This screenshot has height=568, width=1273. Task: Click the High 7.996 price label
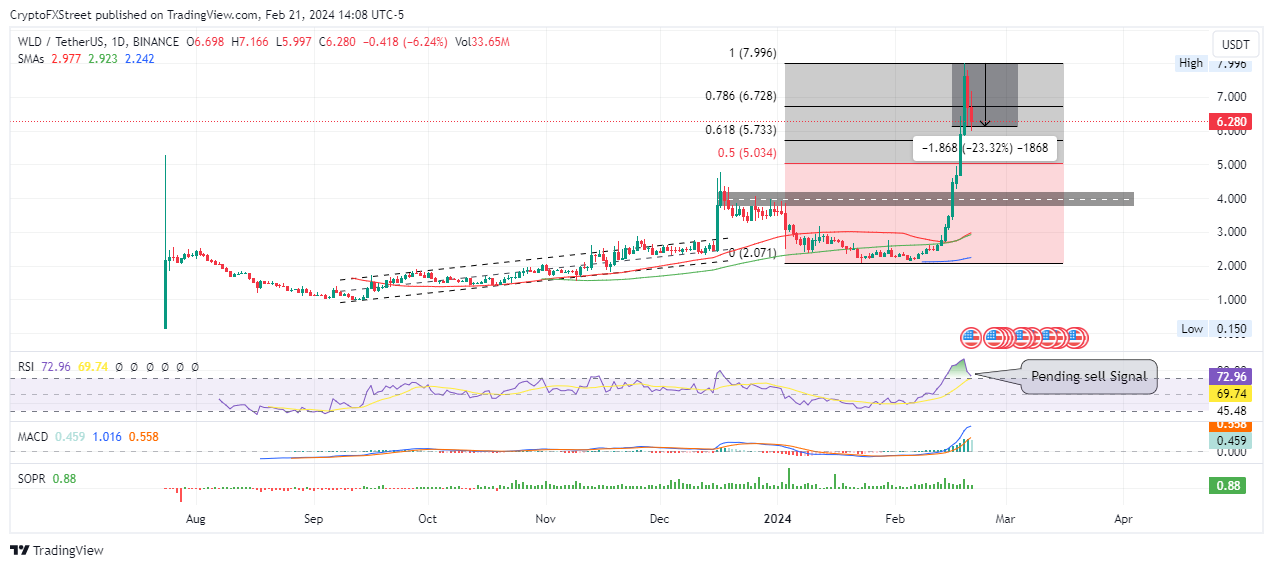coord(1211,64)
